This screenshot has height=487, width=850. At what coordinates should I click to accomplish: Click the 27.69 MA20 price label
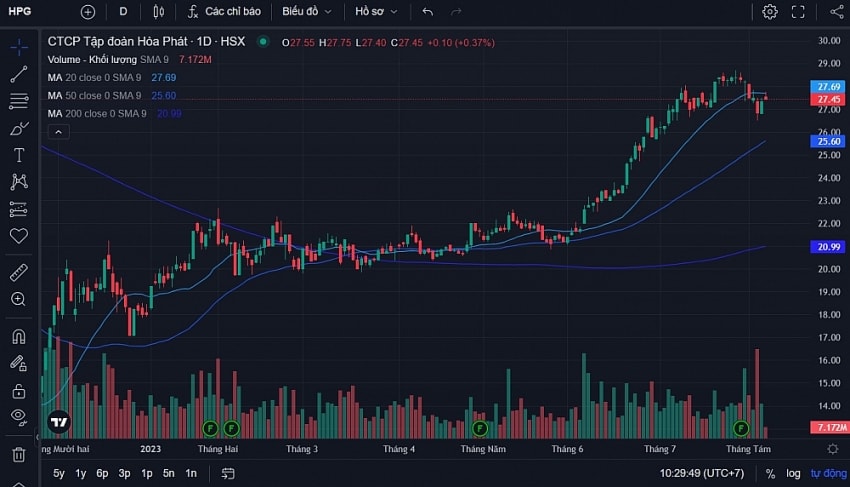click(828, 87)
